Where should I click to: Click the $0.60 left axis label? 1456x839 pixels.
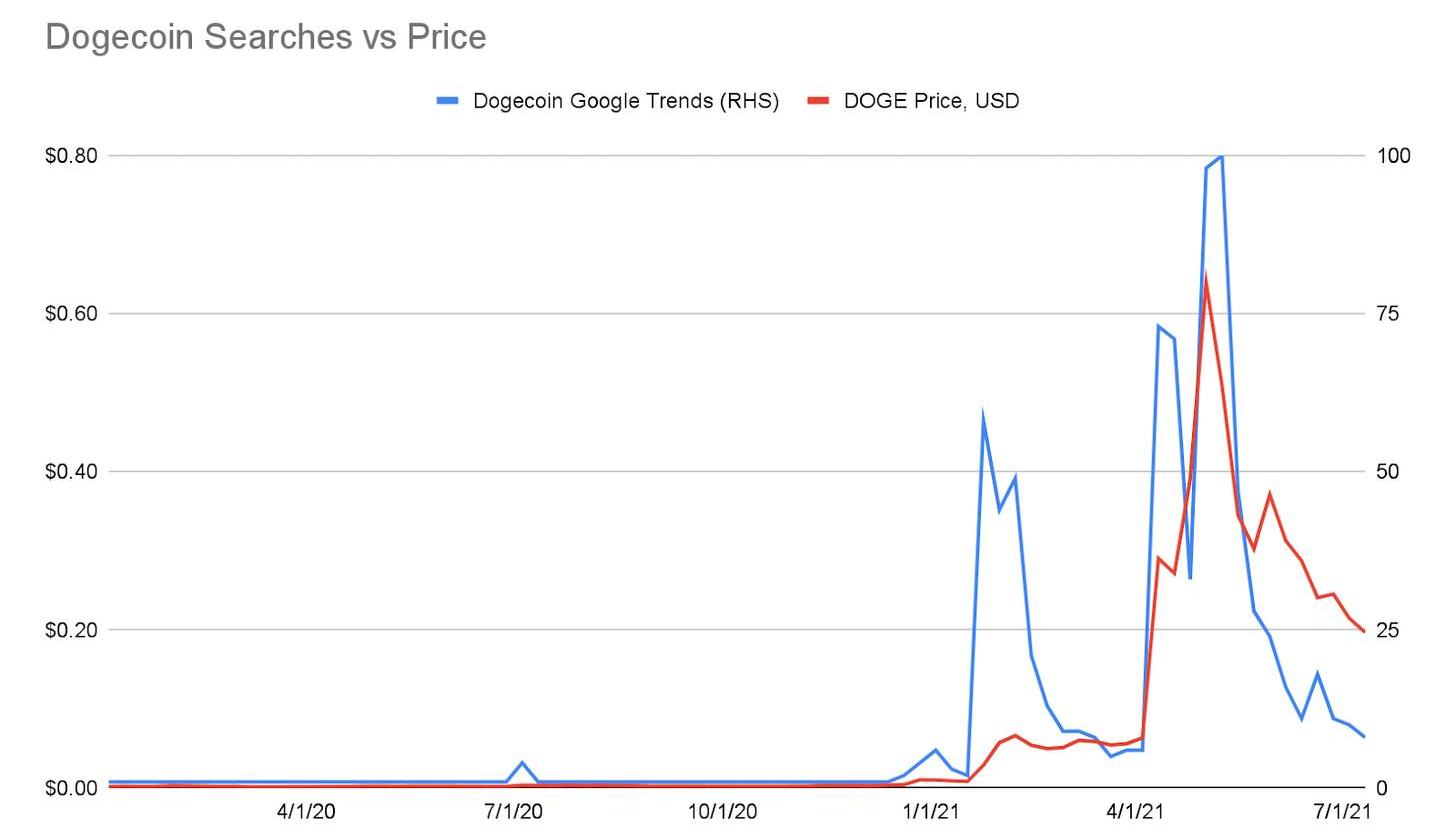[70, 314]
